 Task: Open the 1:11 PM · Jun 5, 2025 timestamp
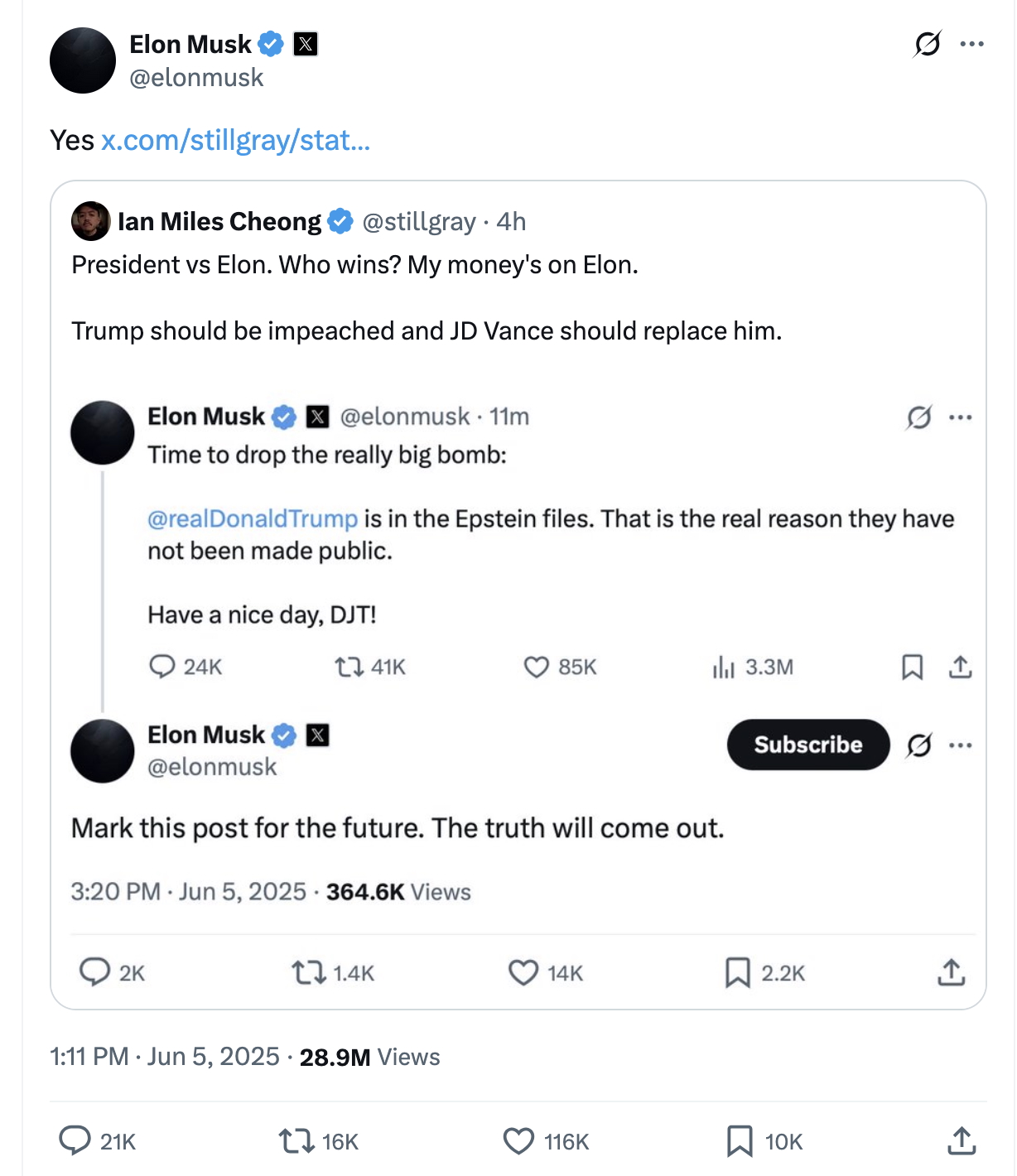pyautogui.click(x=165, y=1057)
